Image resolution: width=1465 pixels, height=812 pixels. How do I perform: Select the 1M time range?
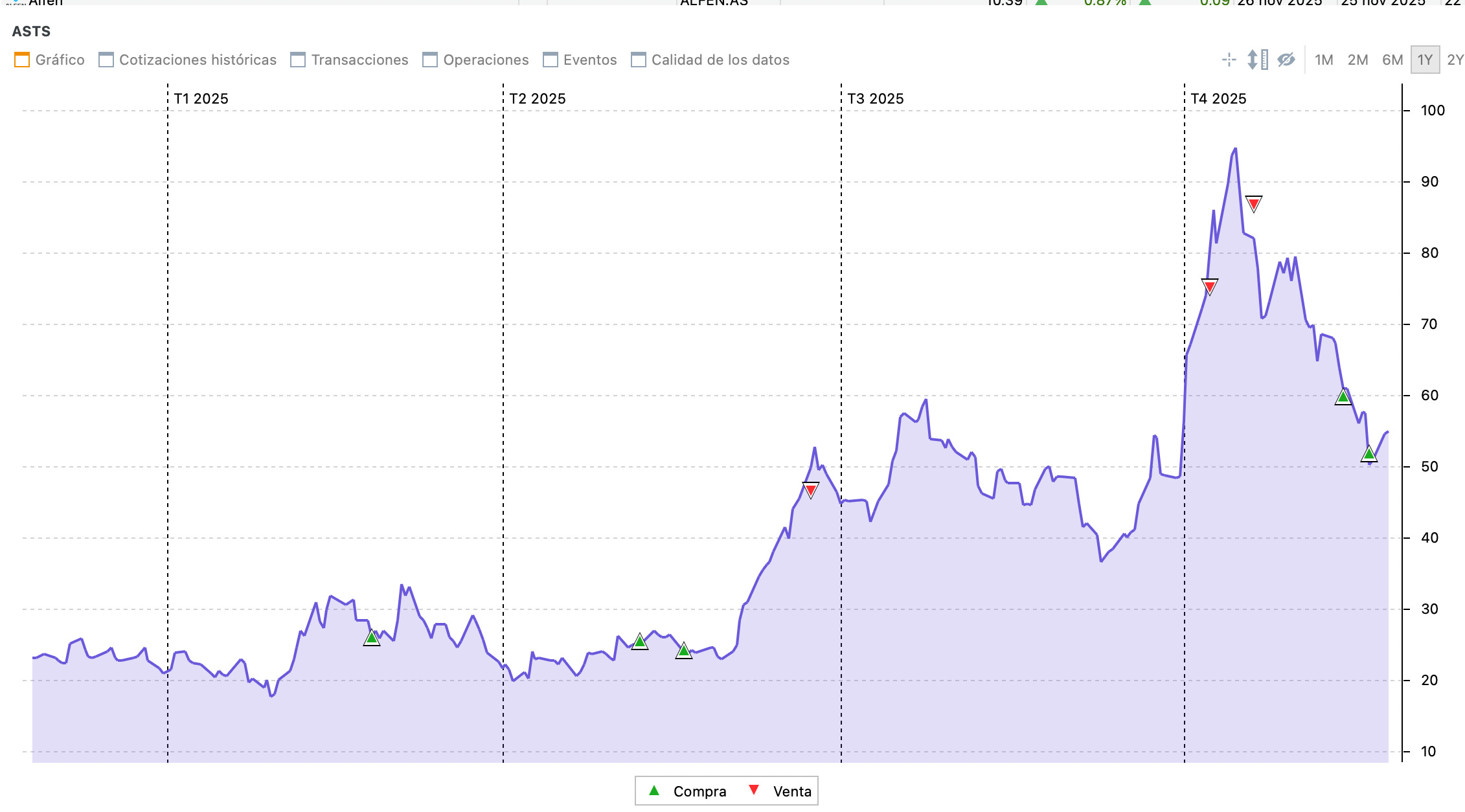coord(1324,60)
